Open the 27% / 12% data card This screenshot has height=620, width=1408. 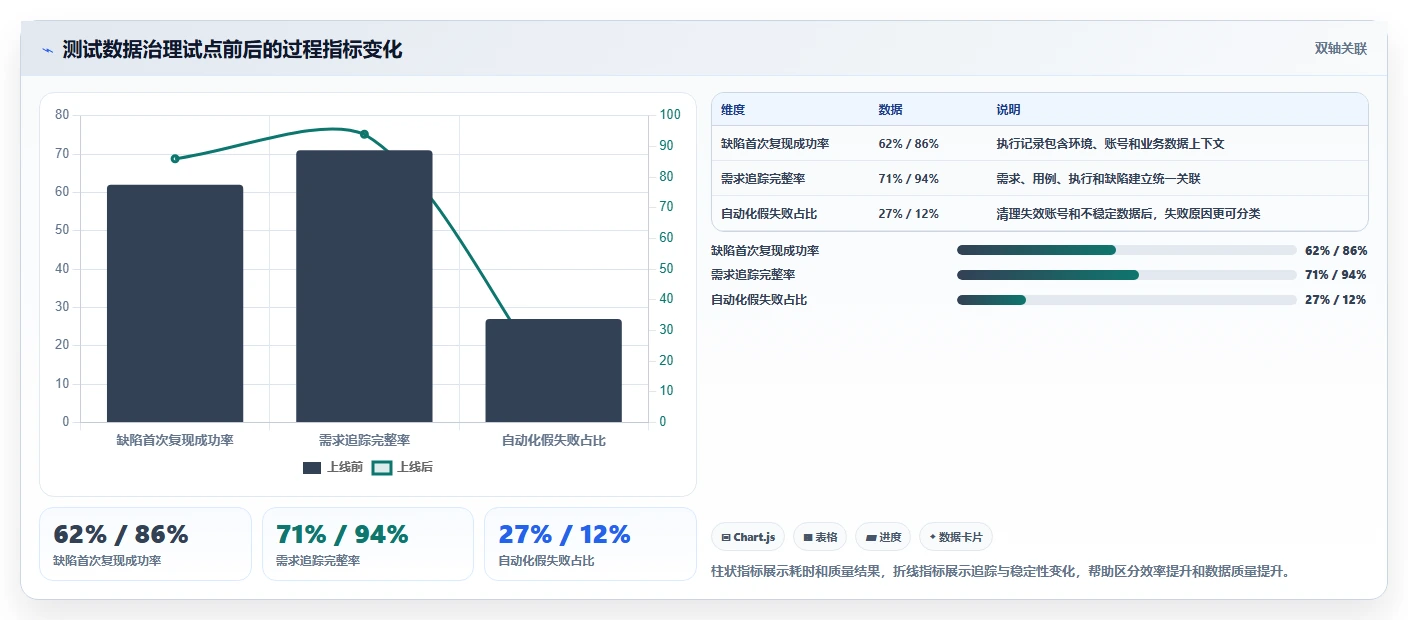pos(590,544)
